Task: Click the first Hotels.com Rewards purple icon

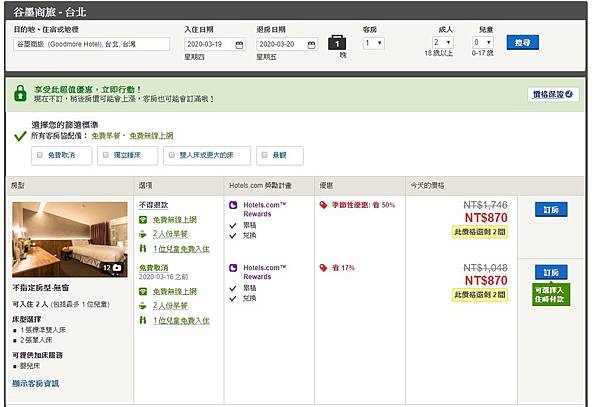Action: pyautogui.click(x=233, y=205)
